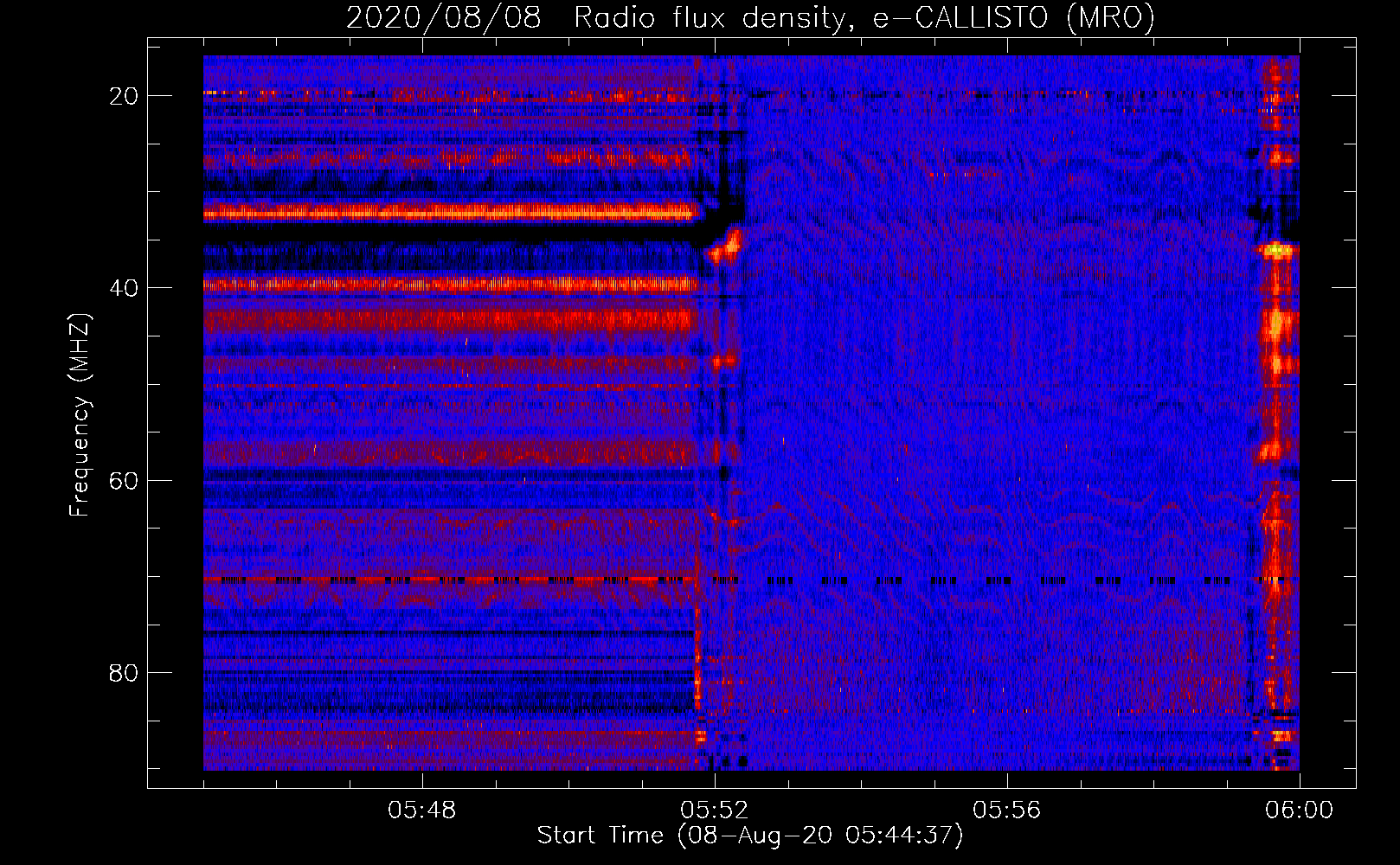Click the 05:56 time axis label

pyautogui.click(x=1006, y=811)
